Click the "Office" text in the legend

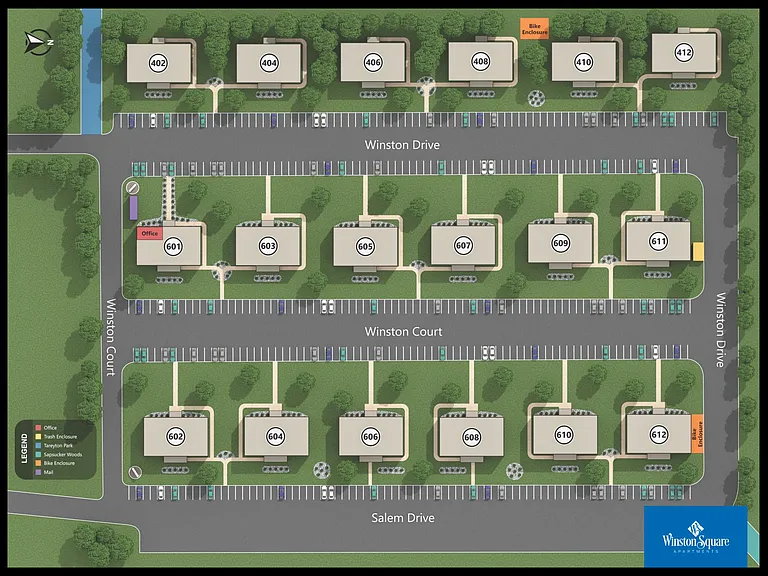coord(50,428)
